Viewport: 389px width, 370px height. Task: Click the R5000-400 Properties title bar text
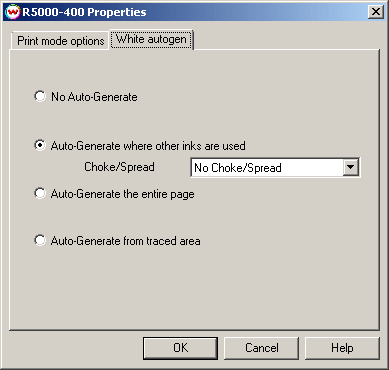[84, 12]
